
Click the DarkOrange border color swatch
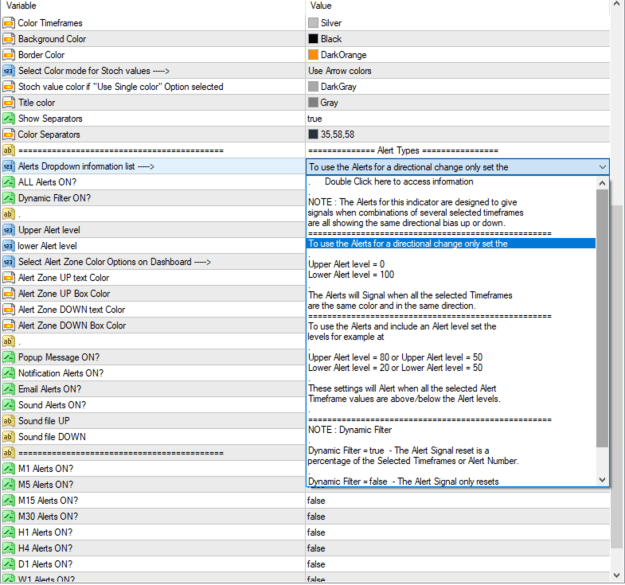[x=313, y=55]
